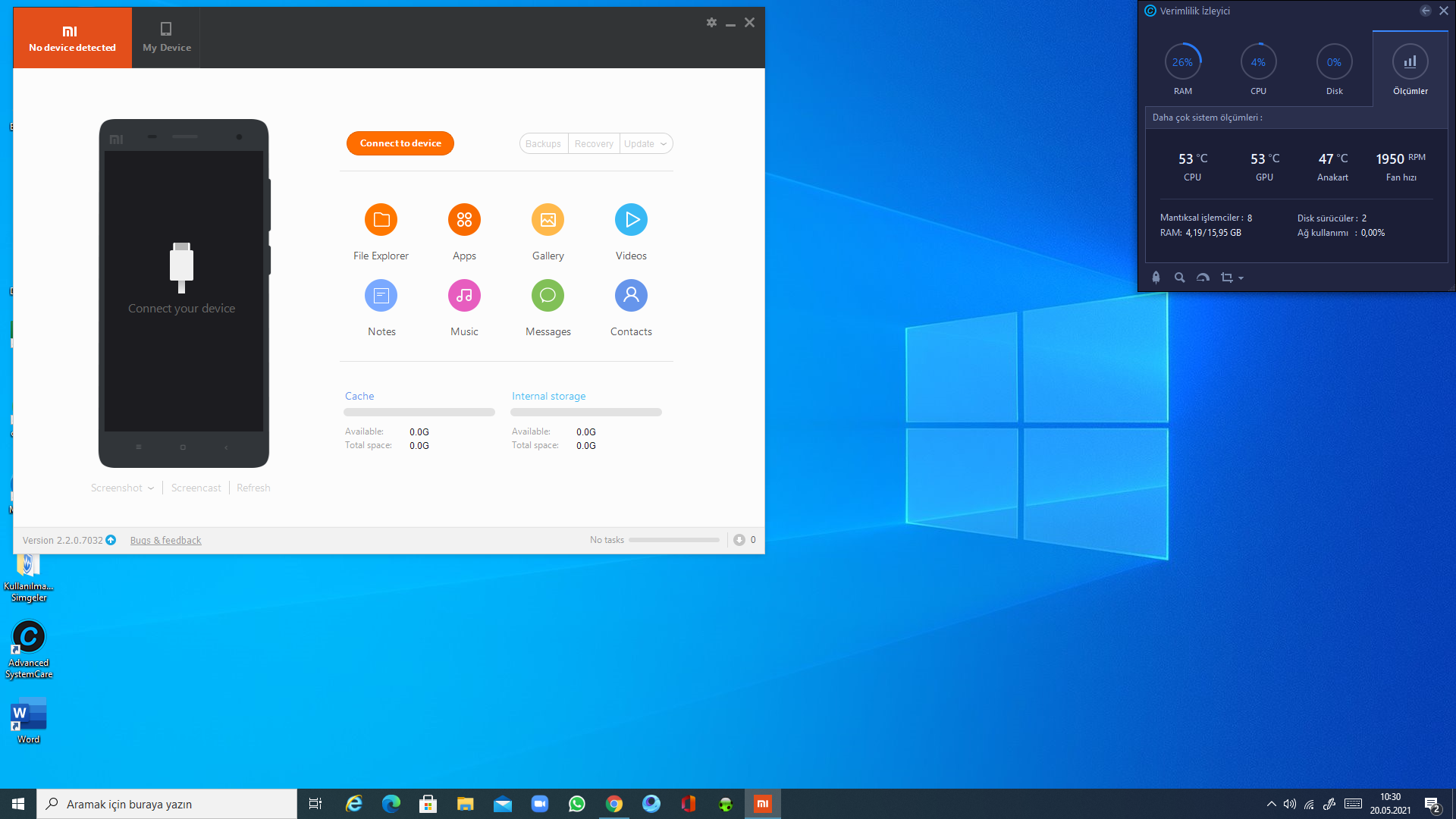Open the Apps manager icon

pos(464,220)
